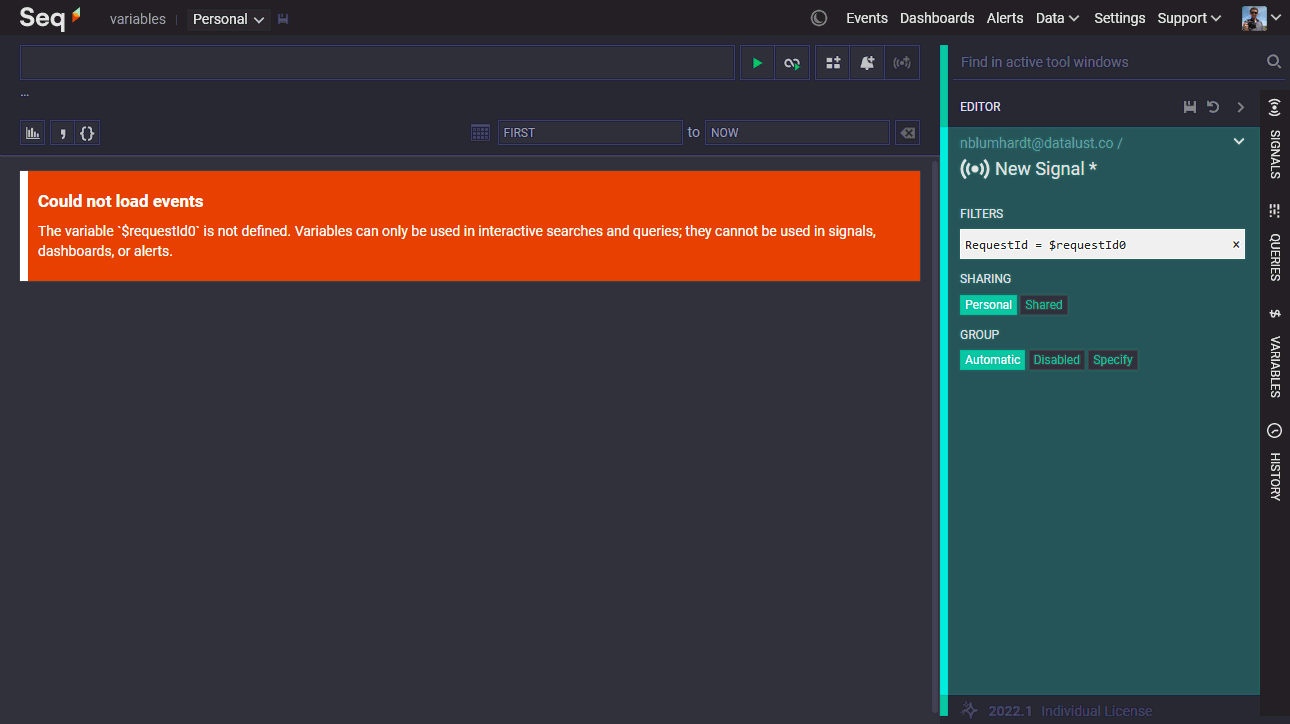
Task: Open the Events page
Action: (867, 18)
